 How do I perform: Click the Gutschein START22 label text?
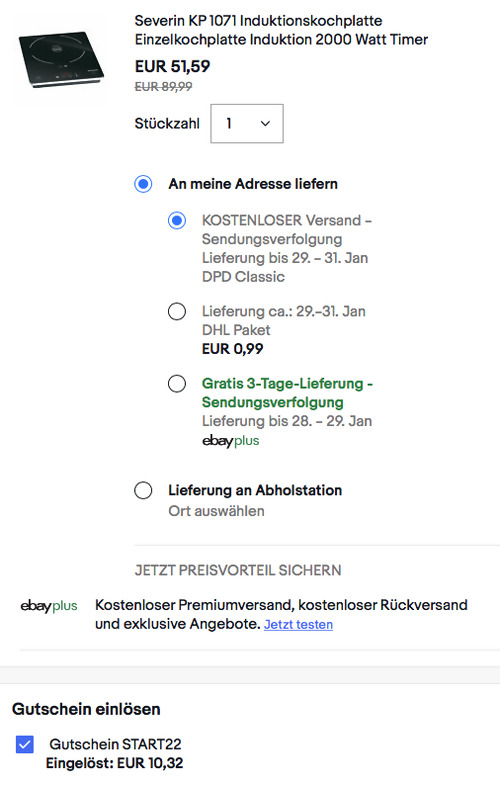(x=115, y=744)
